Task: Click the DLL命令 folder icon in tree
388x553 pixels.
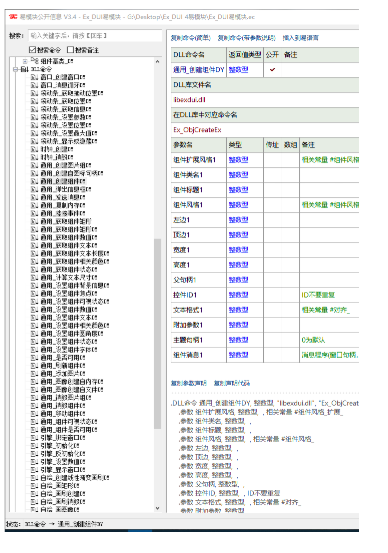Action: (24, 69)
